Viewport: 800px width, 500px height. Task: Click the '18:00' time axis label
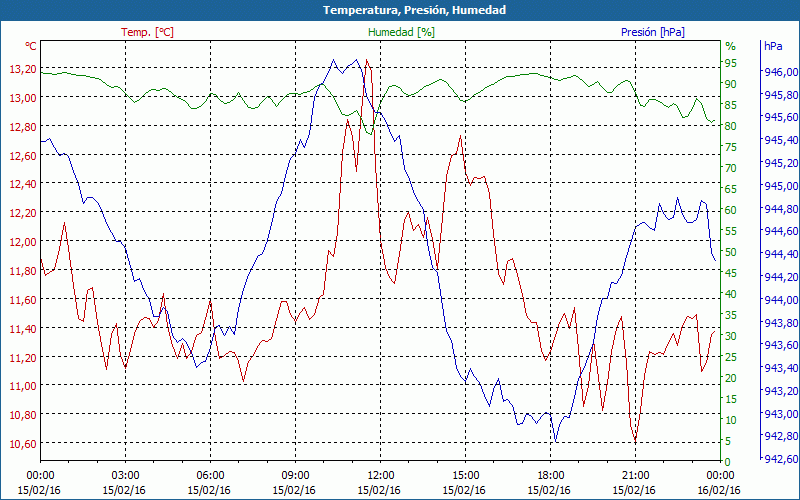551,475
